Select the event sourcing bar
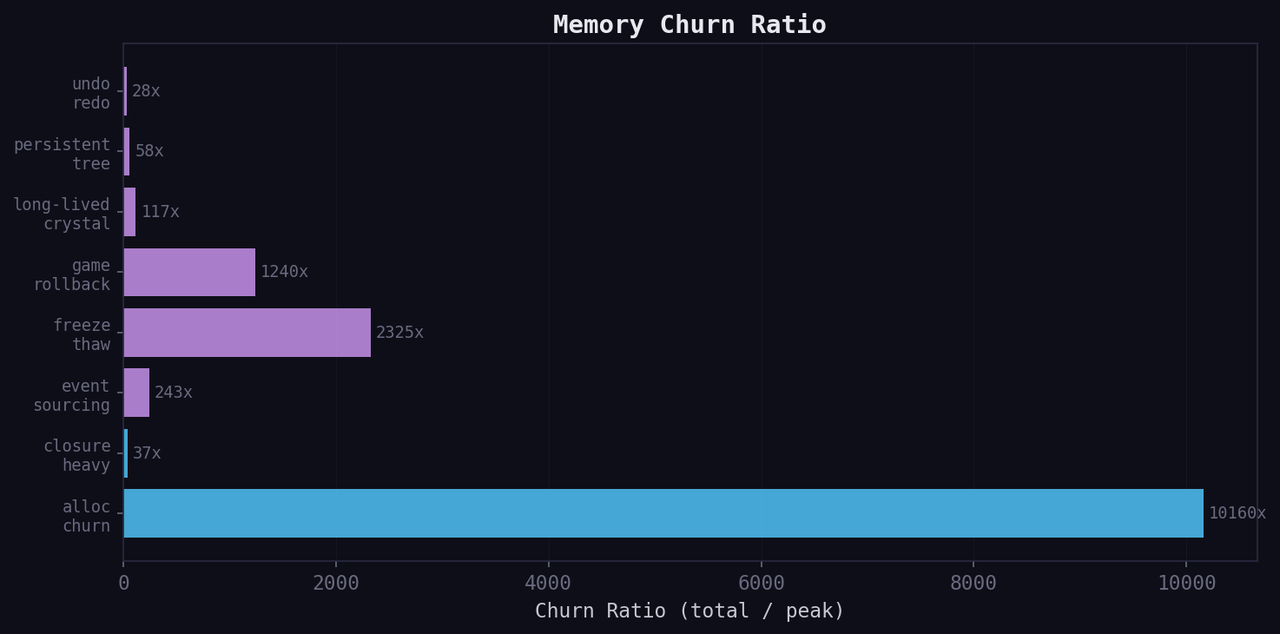The height and width of the screenshot is (634, 1280). coord(136,392)
